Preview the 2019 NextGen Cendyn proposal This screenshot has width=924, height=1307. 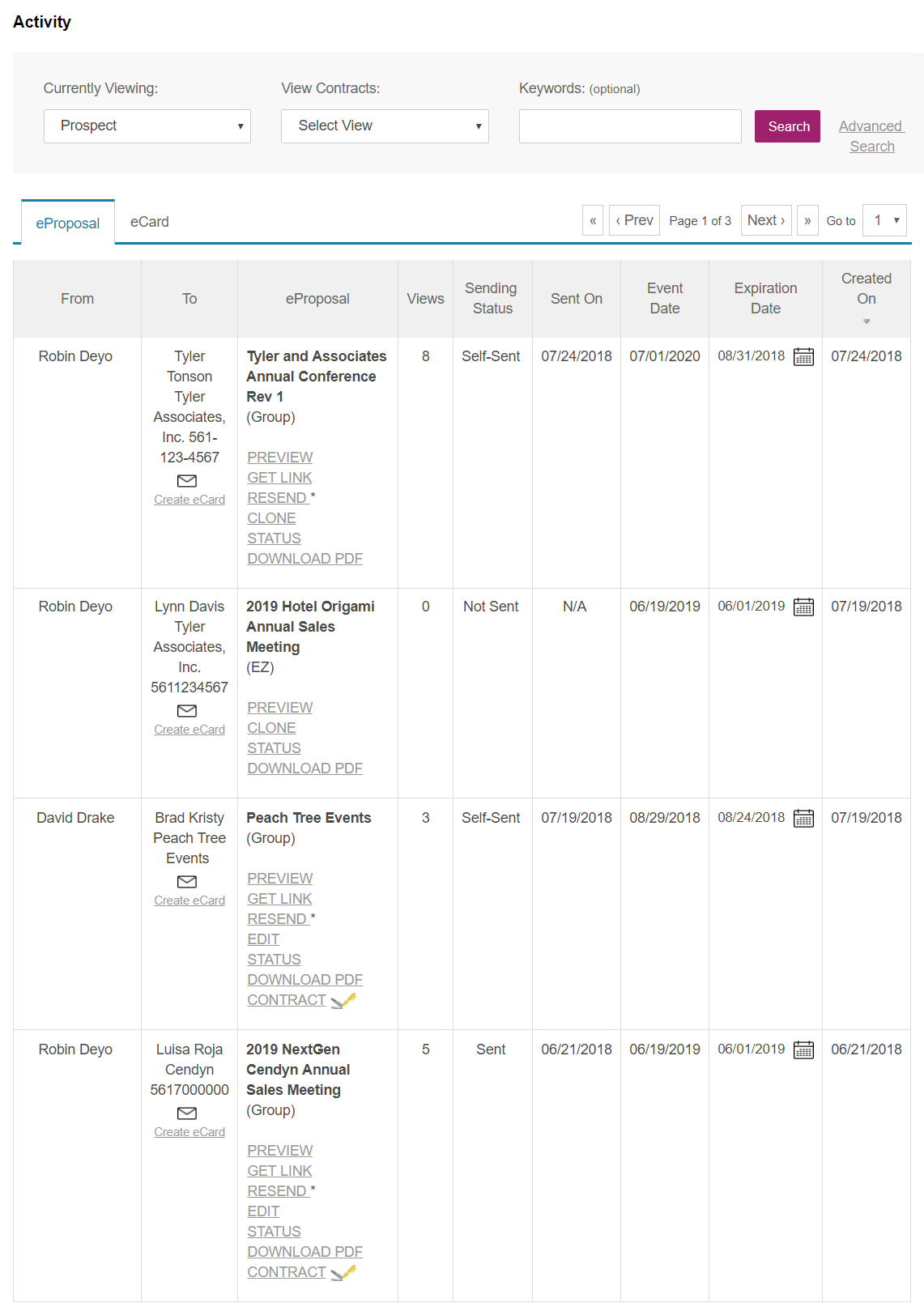pos(280,1151)
